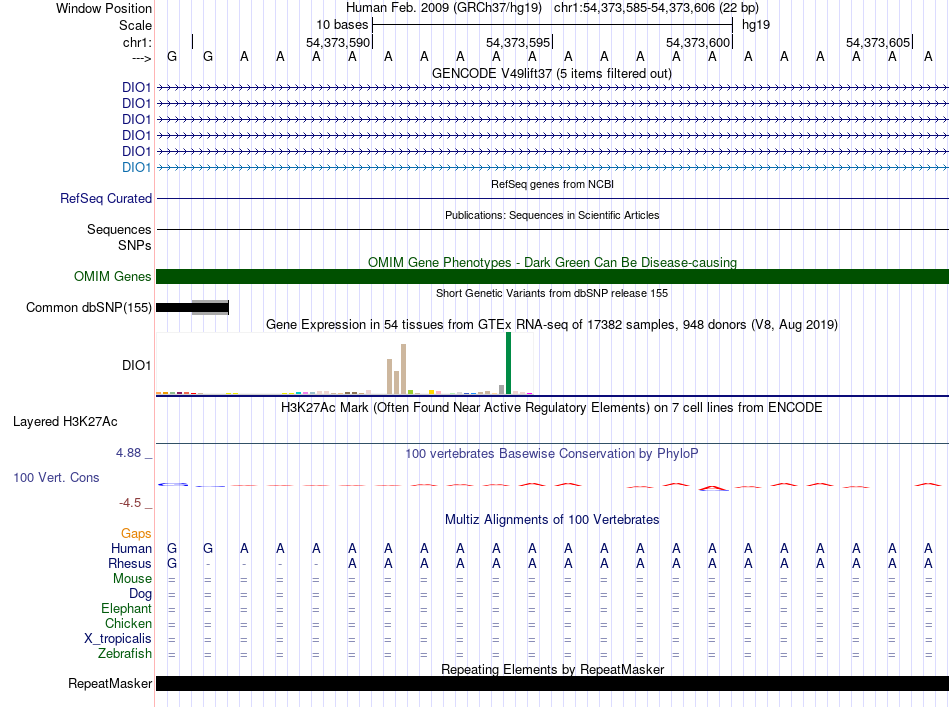Viewport: 950px width, 707px height.
Task: Click the tall green GTEx expression bar
Action: (508, 363)
